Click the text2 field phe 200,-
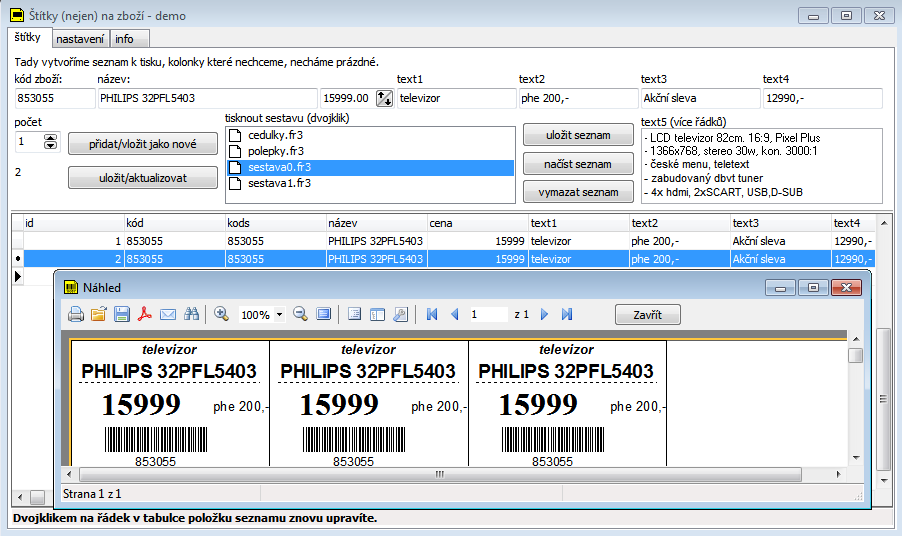 click(x=578, y=98)
